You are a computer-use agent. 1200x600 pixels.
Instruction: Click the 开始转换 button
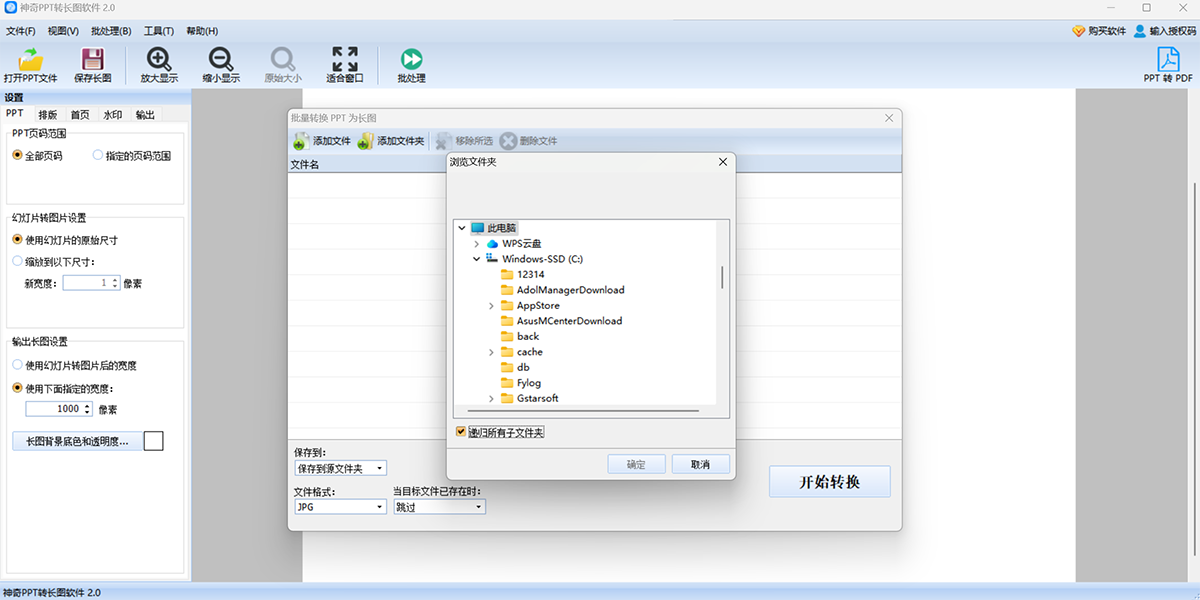pyautogui.click(x=829, y=482)
